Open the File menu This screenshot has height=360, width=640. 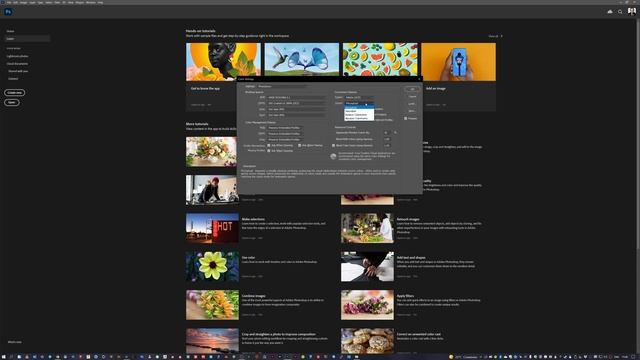(x=9, y=2)
